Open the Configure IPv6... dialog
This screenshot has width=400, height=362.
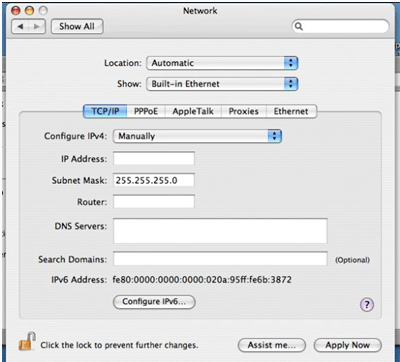click(x=154, y=302)
